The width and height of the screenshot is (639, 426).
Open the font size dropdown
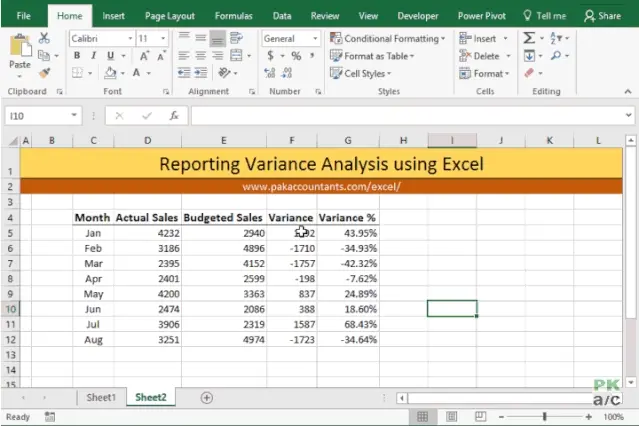pos(163,39)
